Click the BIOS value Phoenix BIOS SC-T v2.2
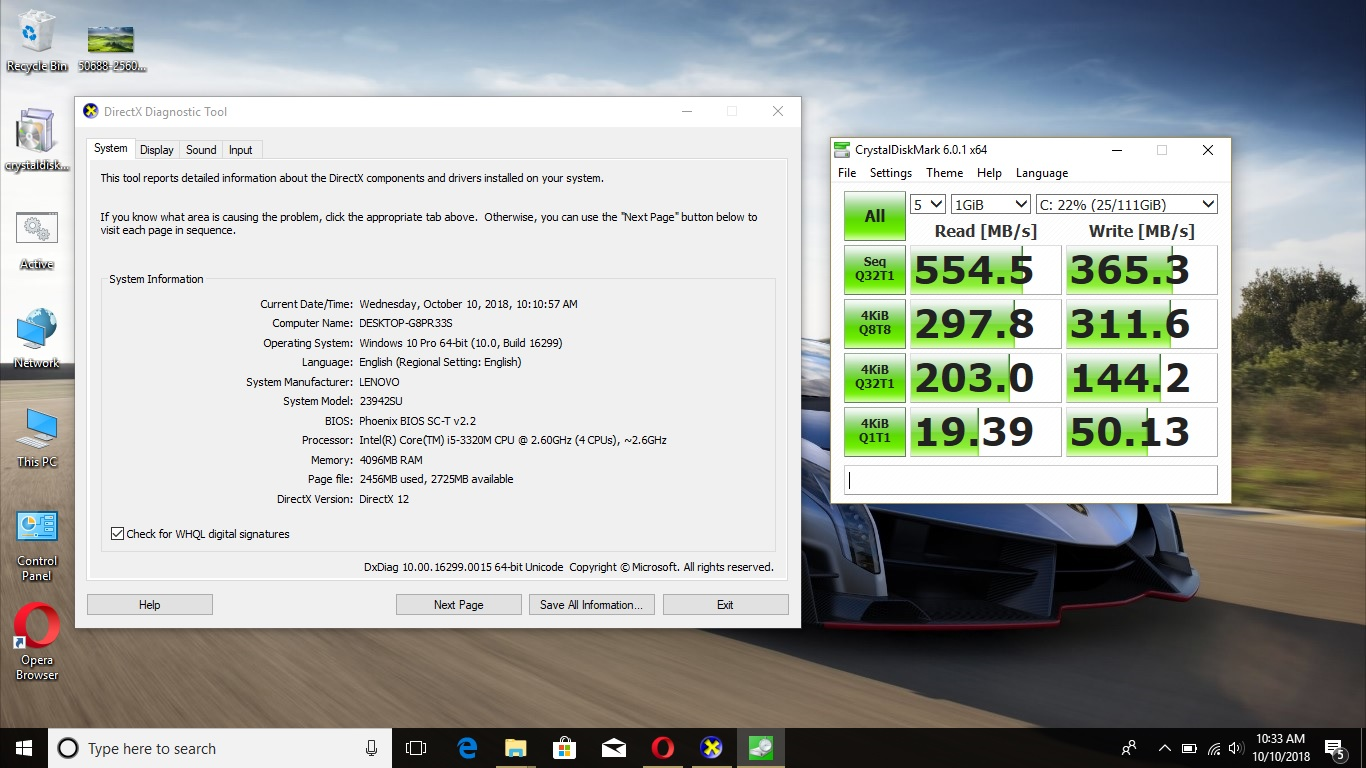 420,421
